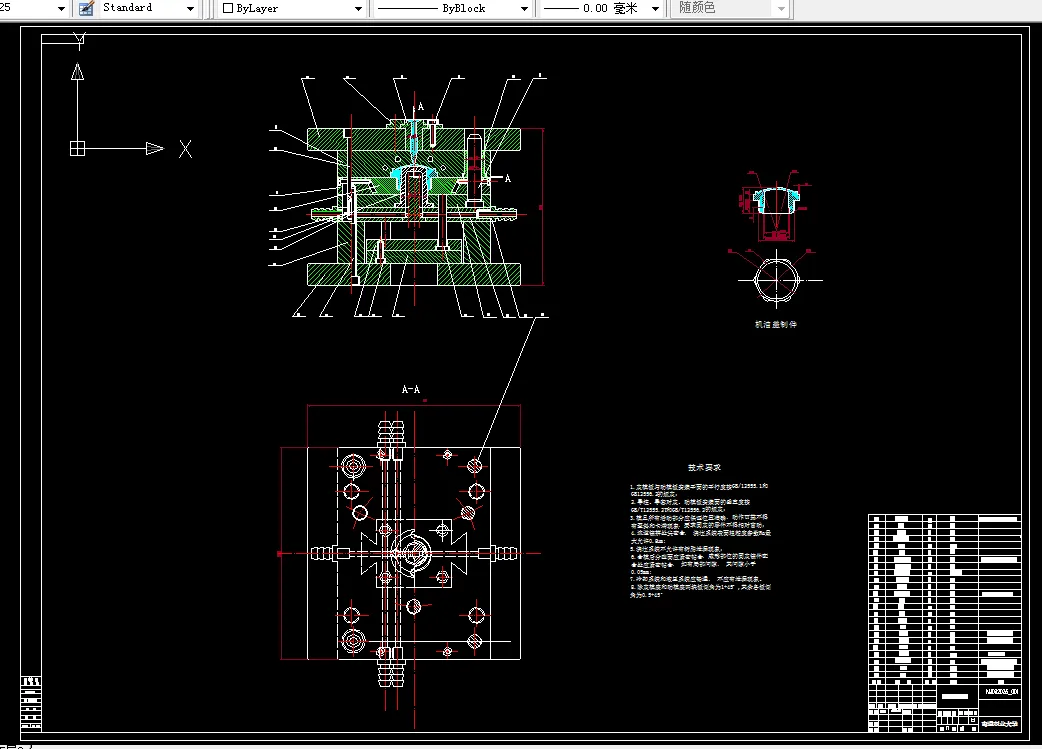Select the 机油盖制件 part label

point(776,324)
